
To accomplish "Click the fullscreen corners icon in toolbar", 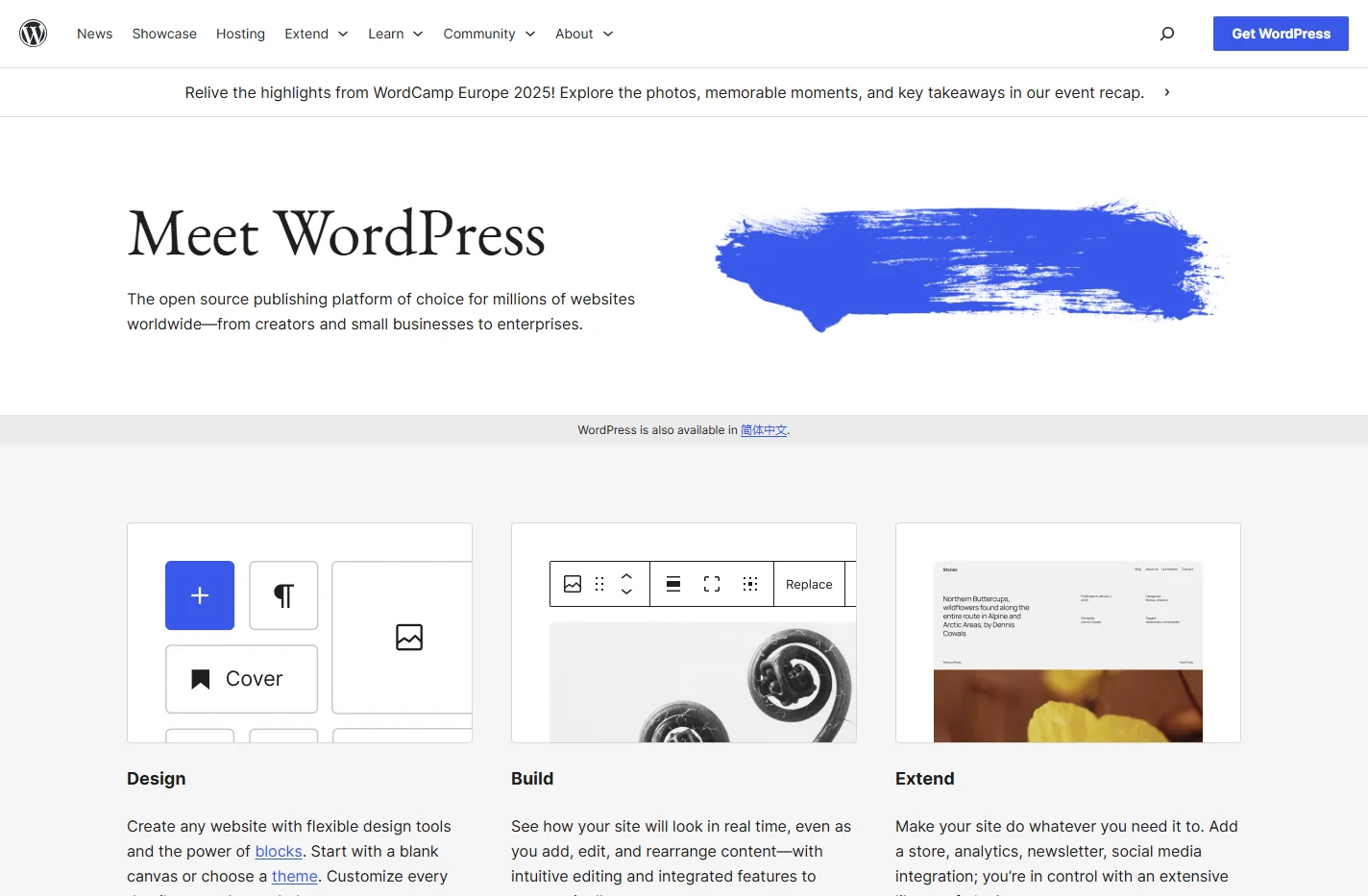I will coord(712,584).
